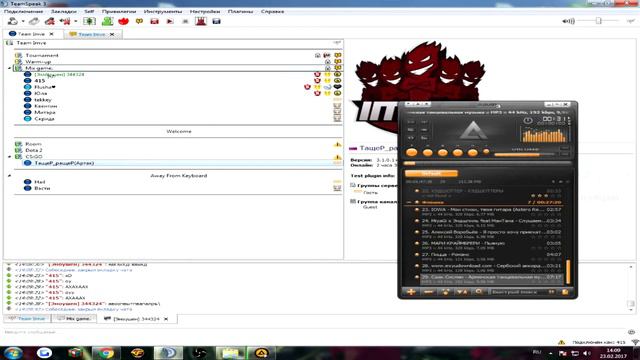Seek in the AIMP track progress bar

coord(487,163)
